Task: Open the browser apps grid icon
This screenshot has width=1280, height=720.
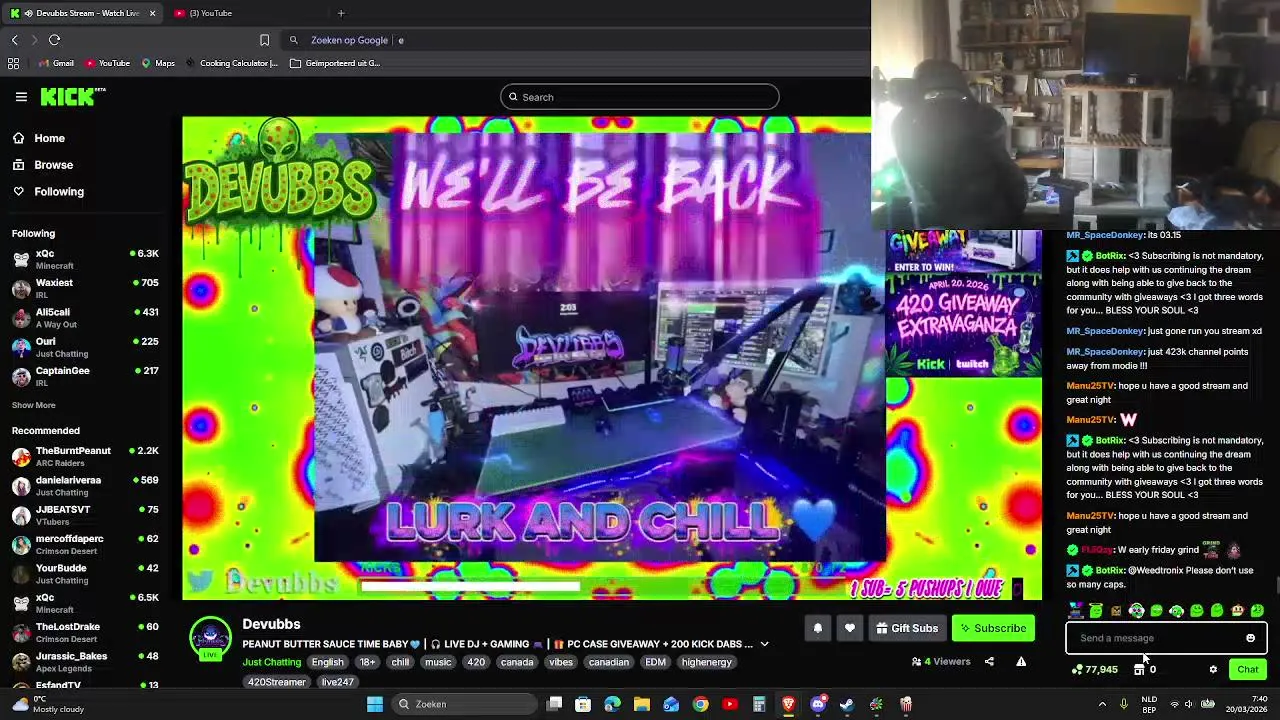Action: click(13, 63)
